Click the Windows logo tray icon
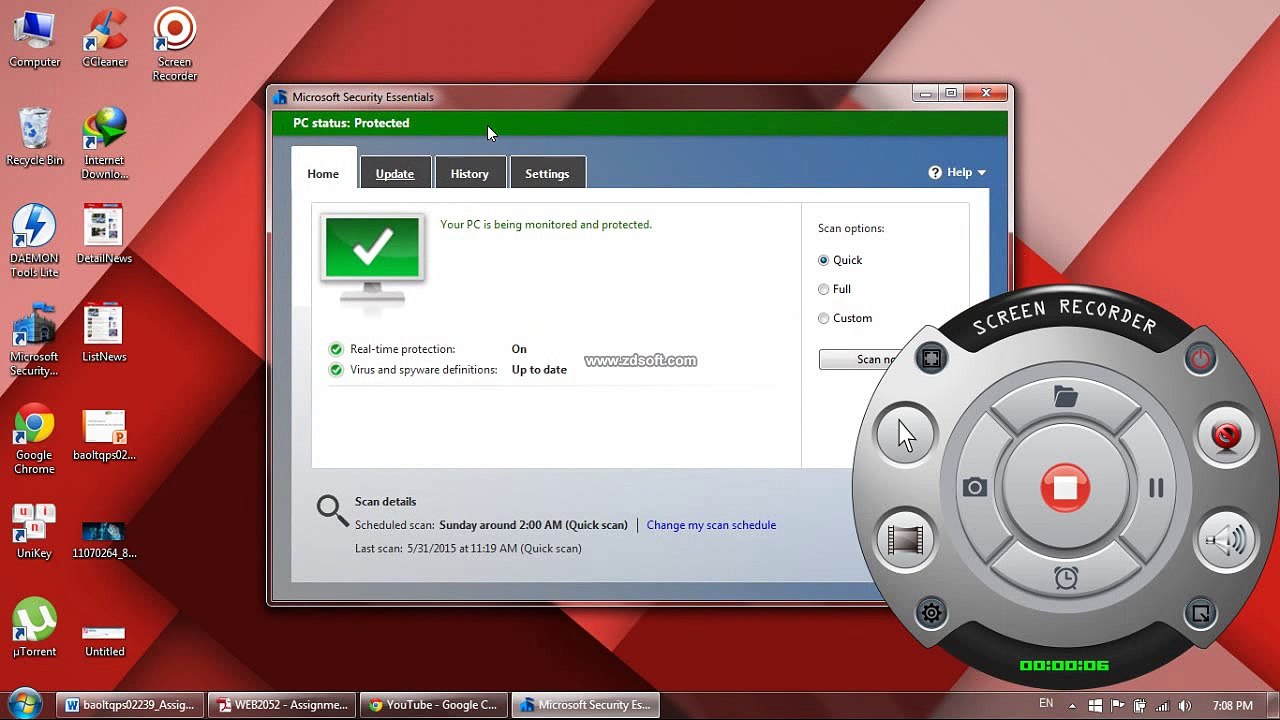1280x720 pixels. (x=1095, y=705)
